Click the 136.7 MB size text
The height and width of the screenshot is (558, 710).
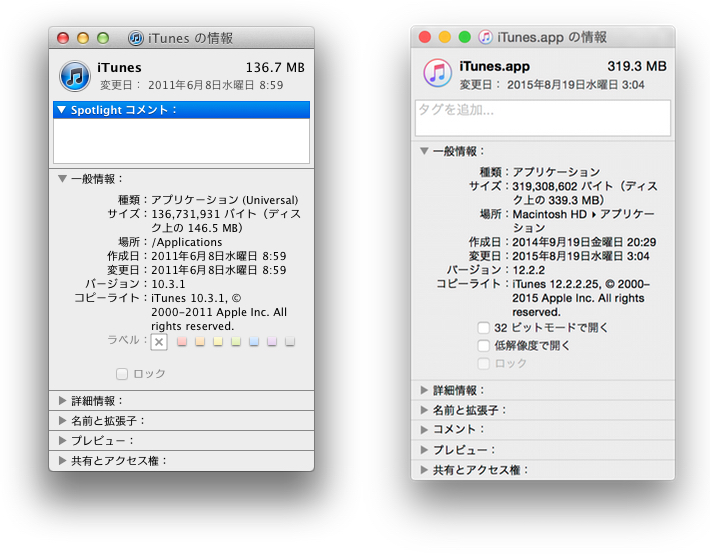pyautogui.click(x=275, y=67)
